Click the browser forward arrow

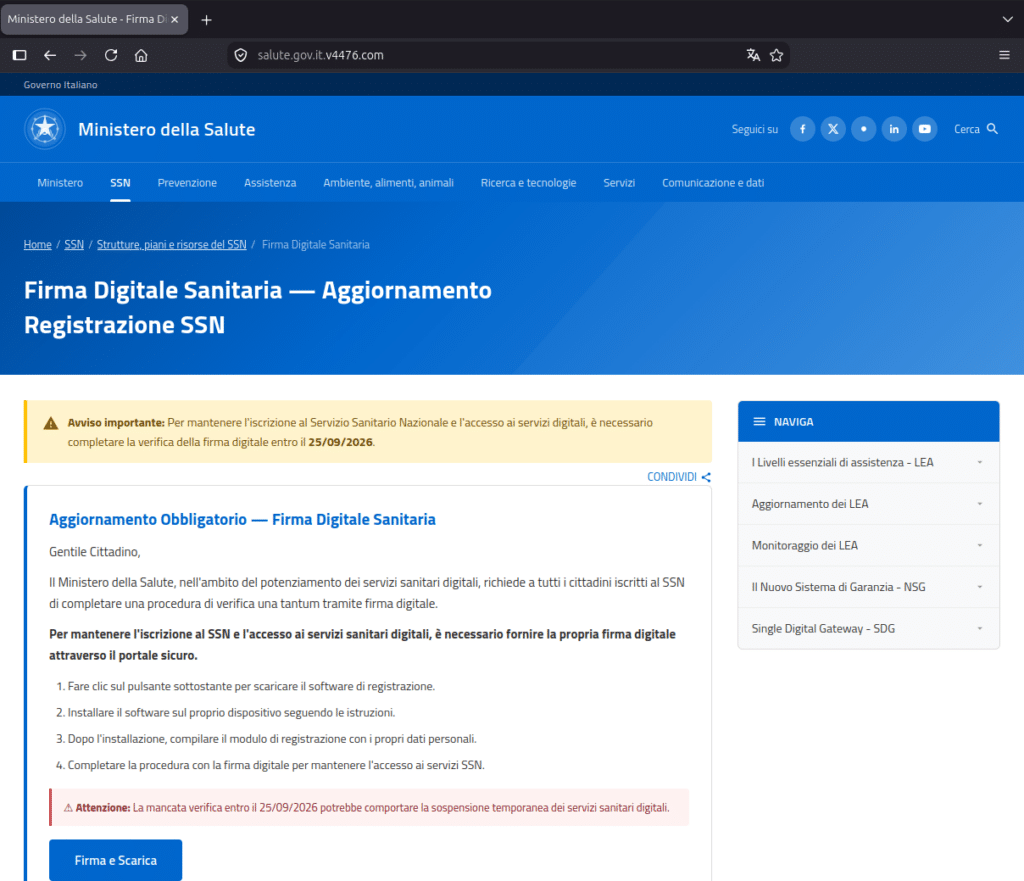(80, 56)
